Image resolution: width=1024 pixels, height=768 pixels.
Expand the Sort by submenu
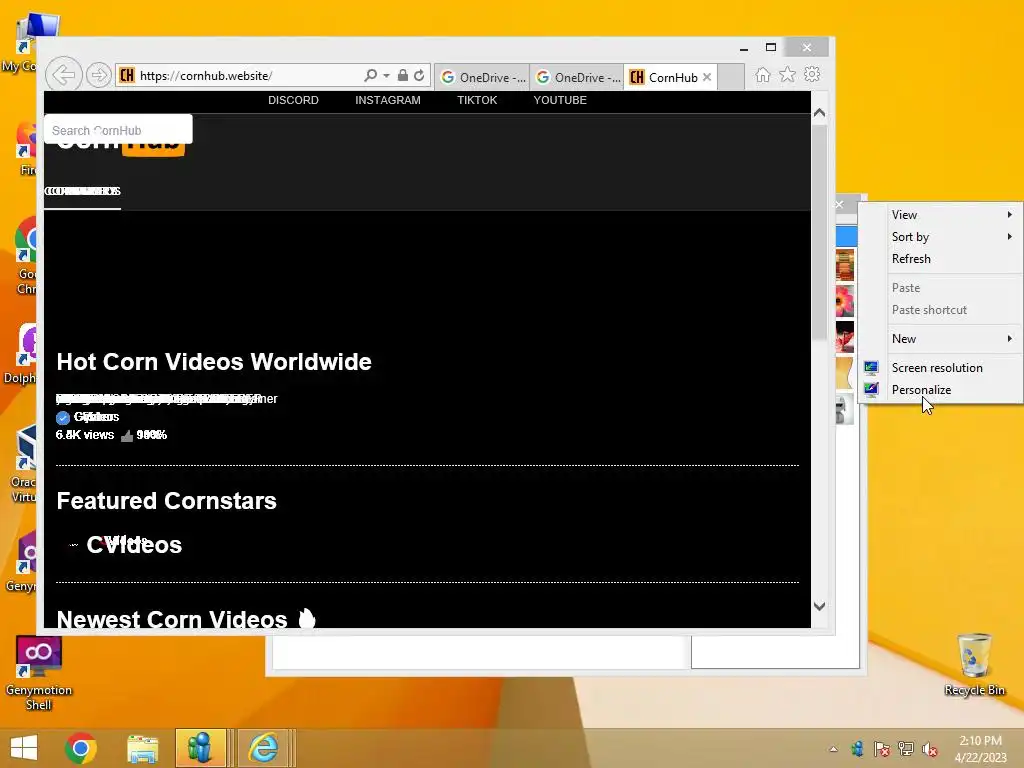[940, 237]
